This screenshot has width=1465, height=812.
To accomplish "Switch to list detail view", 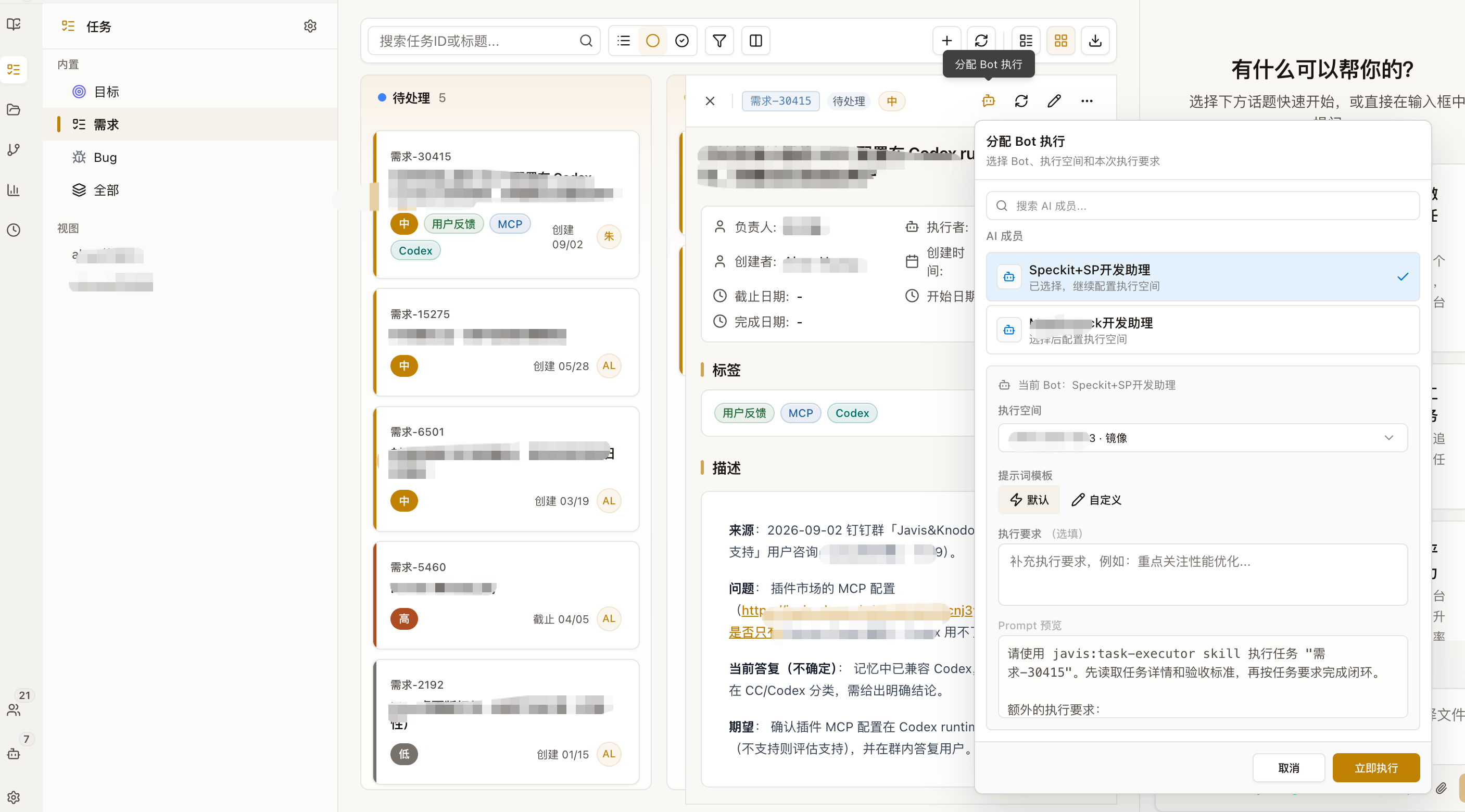I will coord(1026,41).
